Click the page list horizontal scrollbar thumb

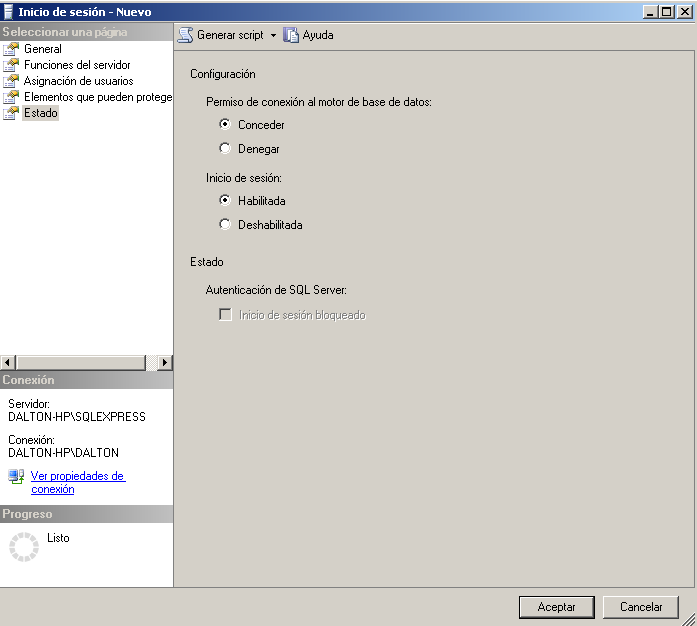(x=81, y=362)
